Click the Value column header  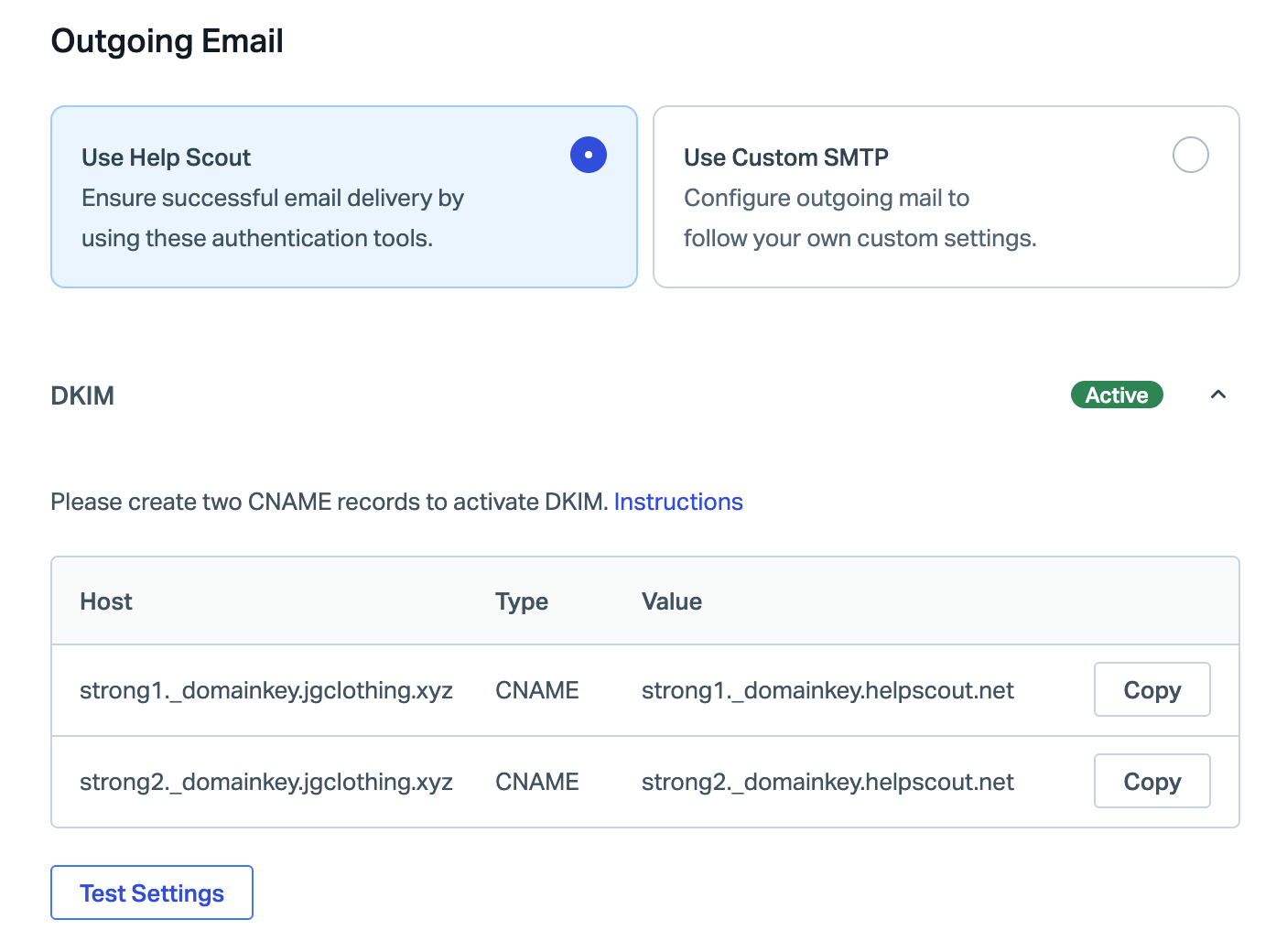pos(672,601)
